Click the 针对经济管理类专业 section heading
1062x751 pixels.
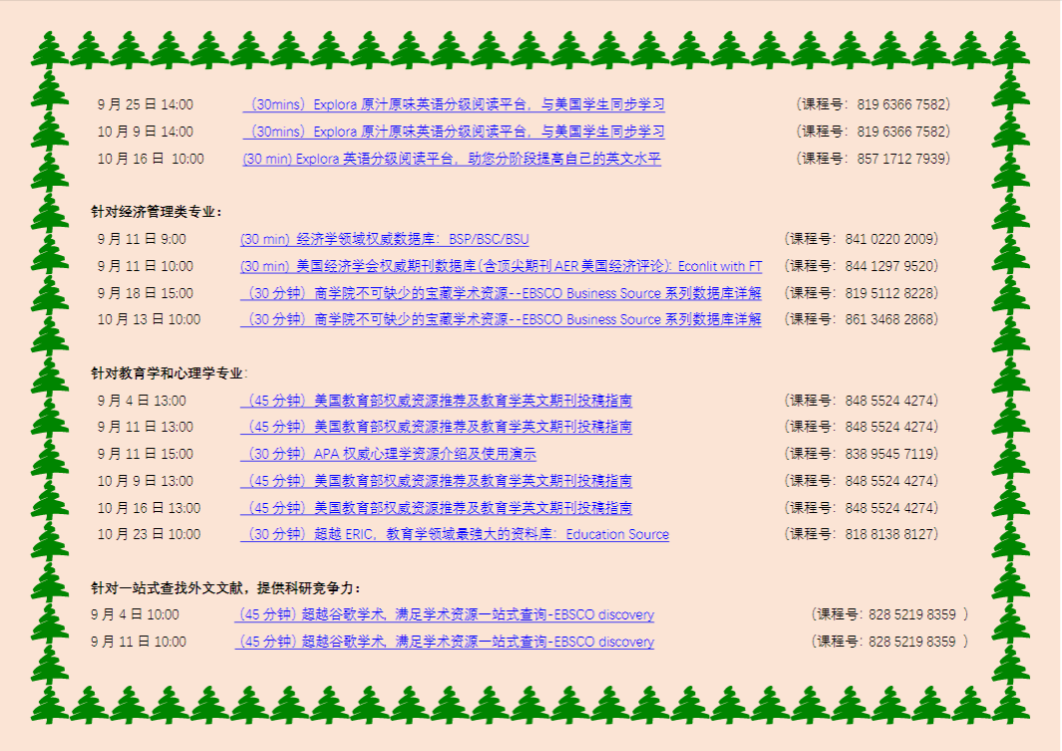pos(157,212)
